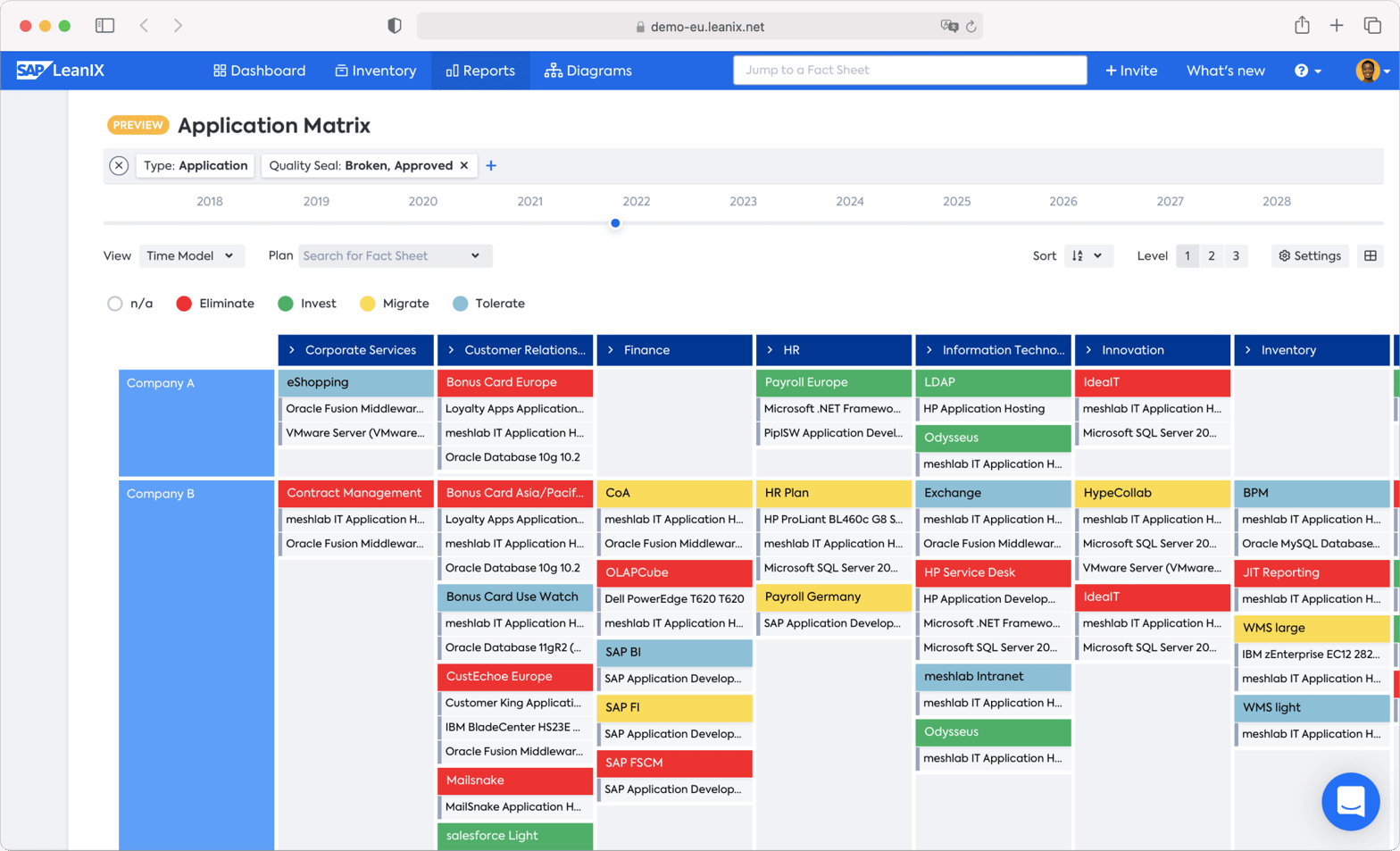
Task: Toggle the browser sidebar icon
Action: coord(104,26)
